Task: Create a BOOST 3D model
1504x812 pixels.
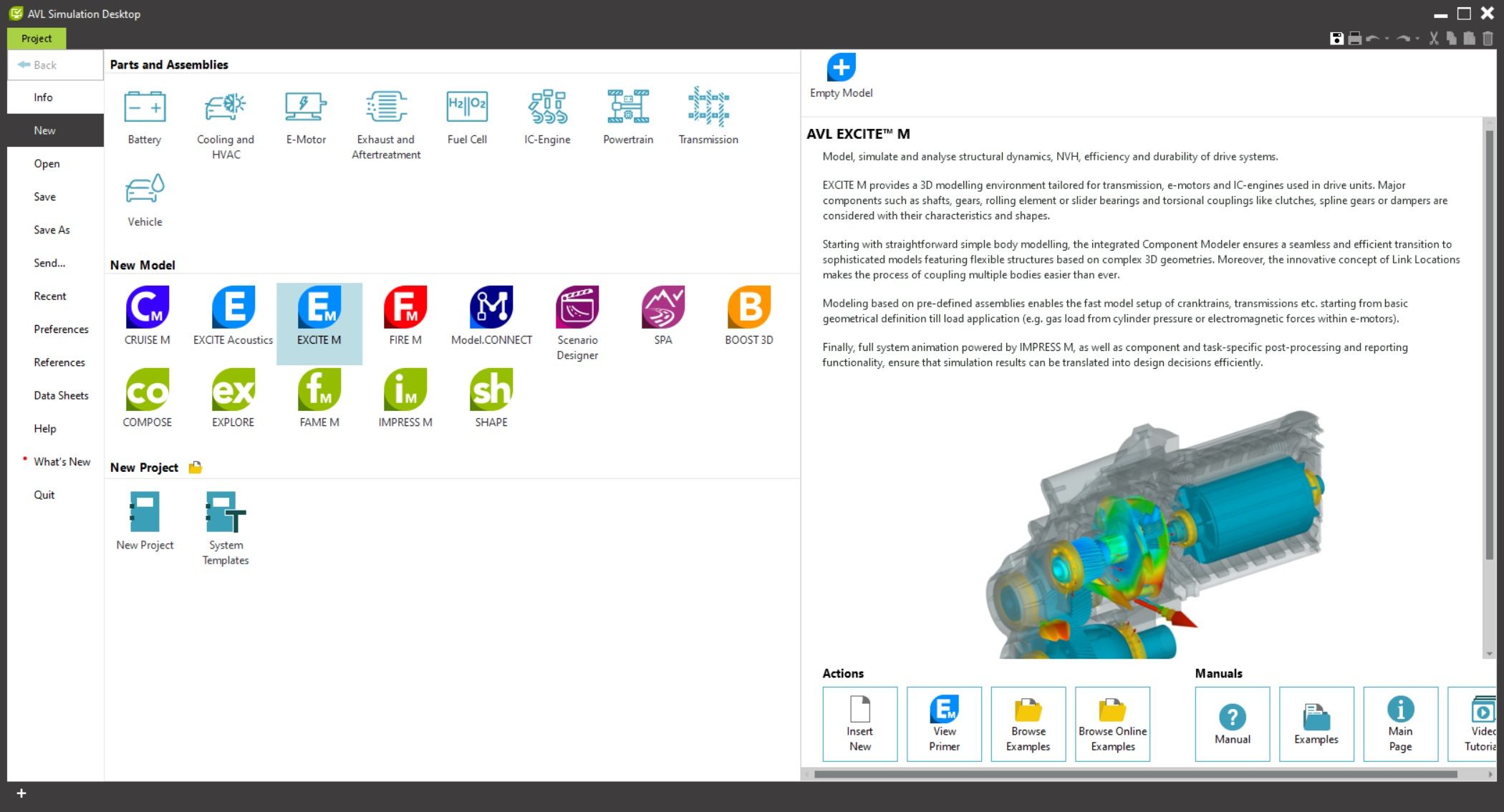Action: [x=749, y=316]
